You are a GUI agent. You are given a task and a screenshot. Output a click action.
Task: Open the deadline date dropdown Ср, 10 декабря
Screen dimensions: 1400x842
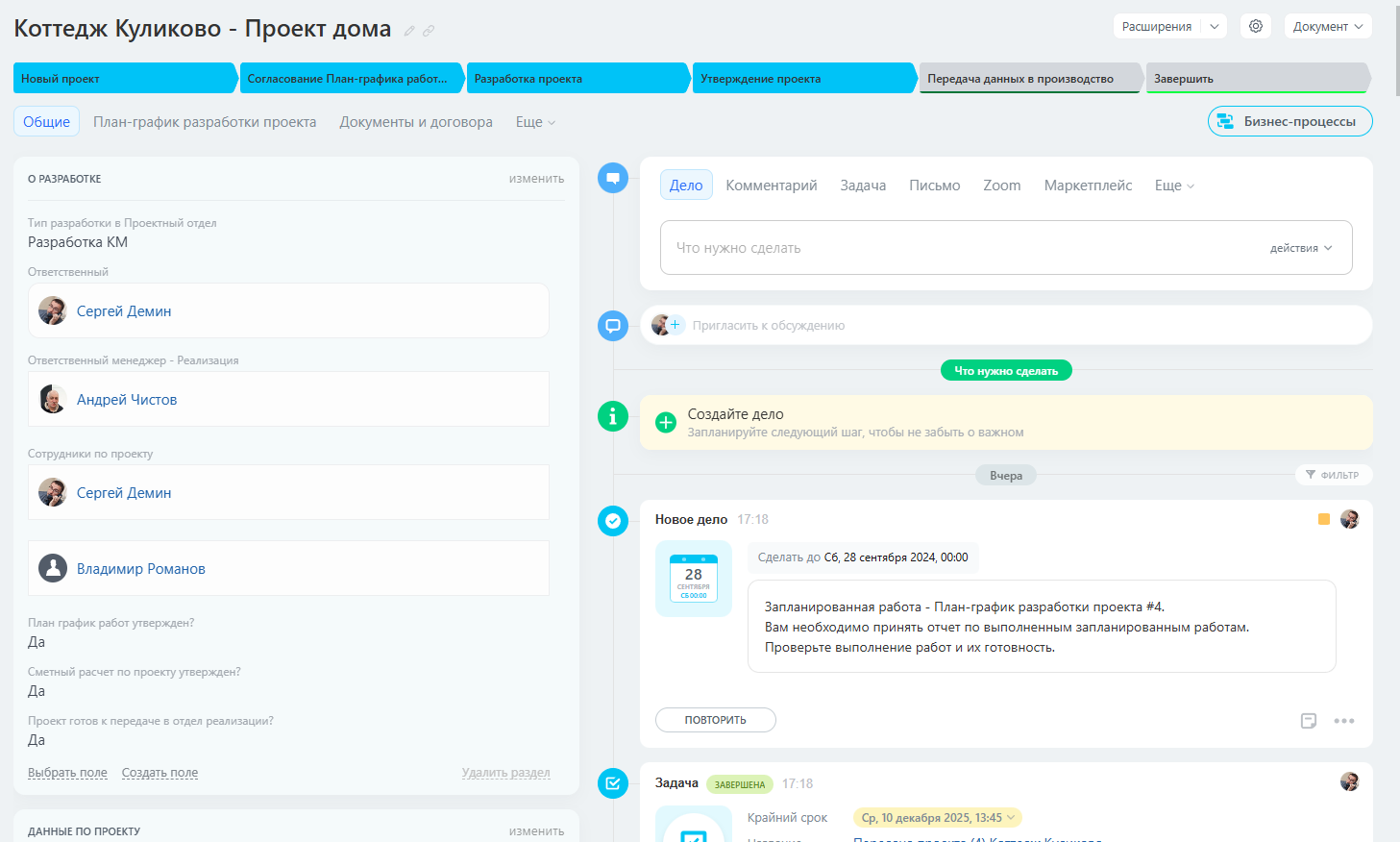(x=937, y=818)
